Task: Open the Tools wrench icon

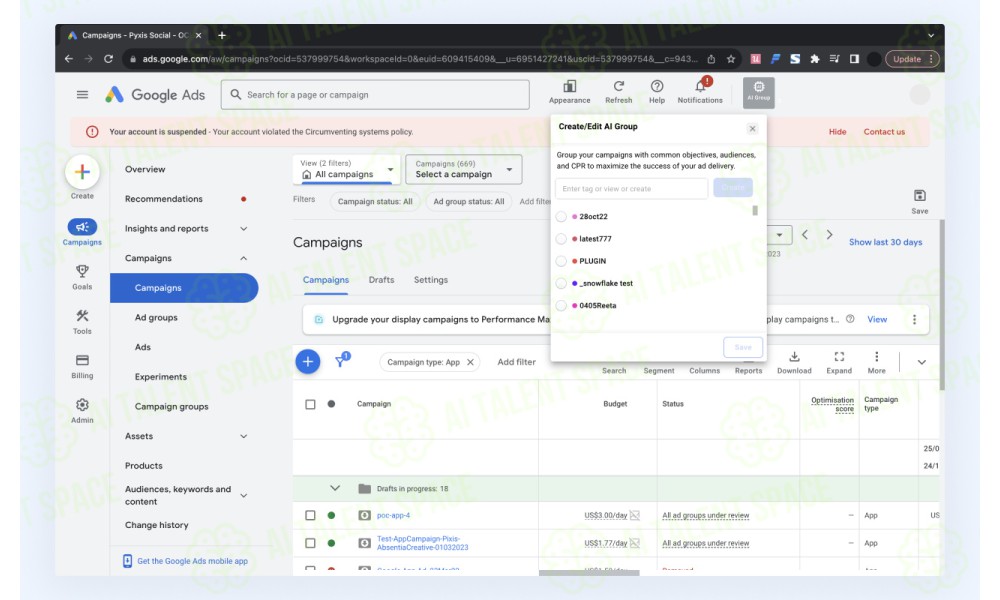Action: point(82,316)
